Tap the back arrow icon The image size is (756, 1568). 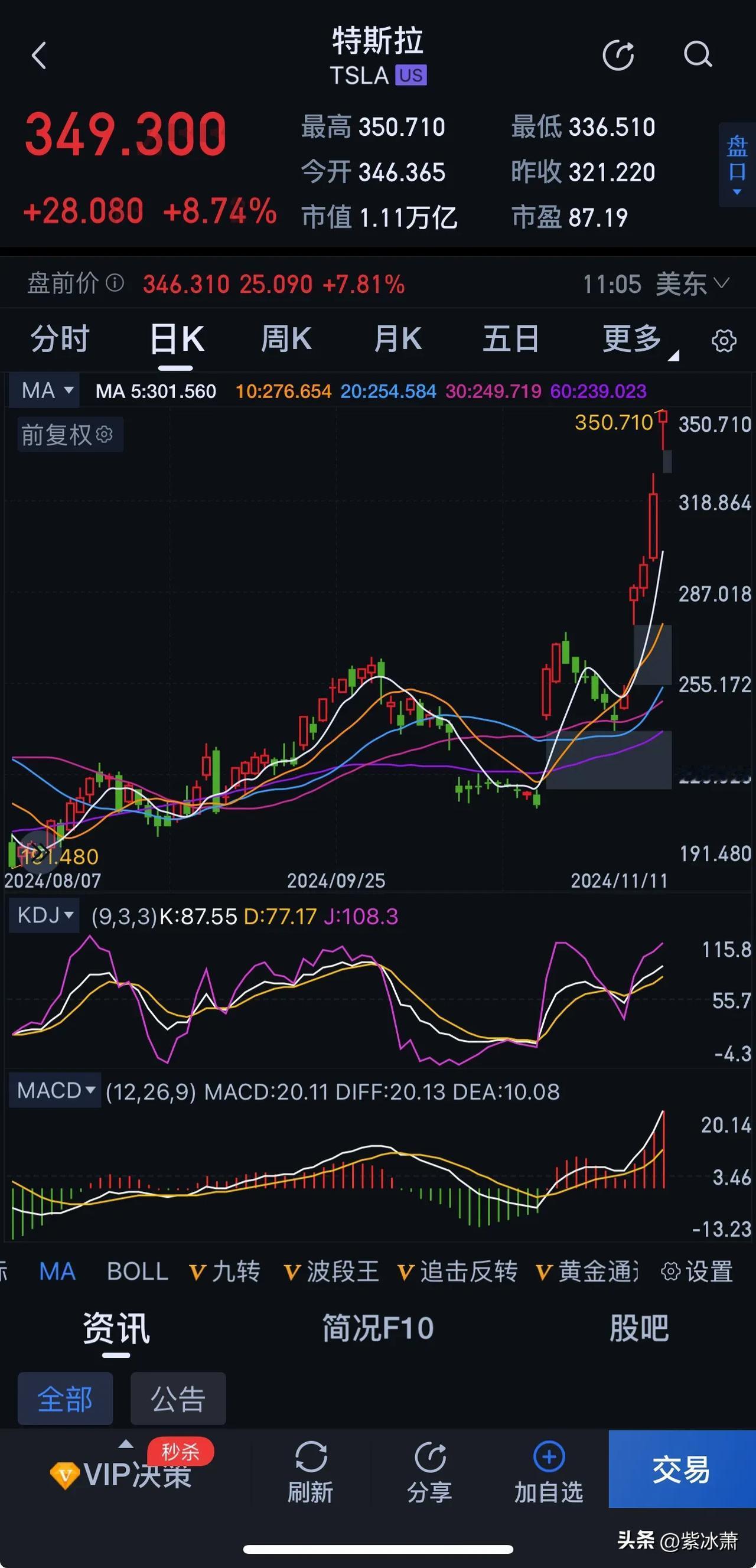39,56
